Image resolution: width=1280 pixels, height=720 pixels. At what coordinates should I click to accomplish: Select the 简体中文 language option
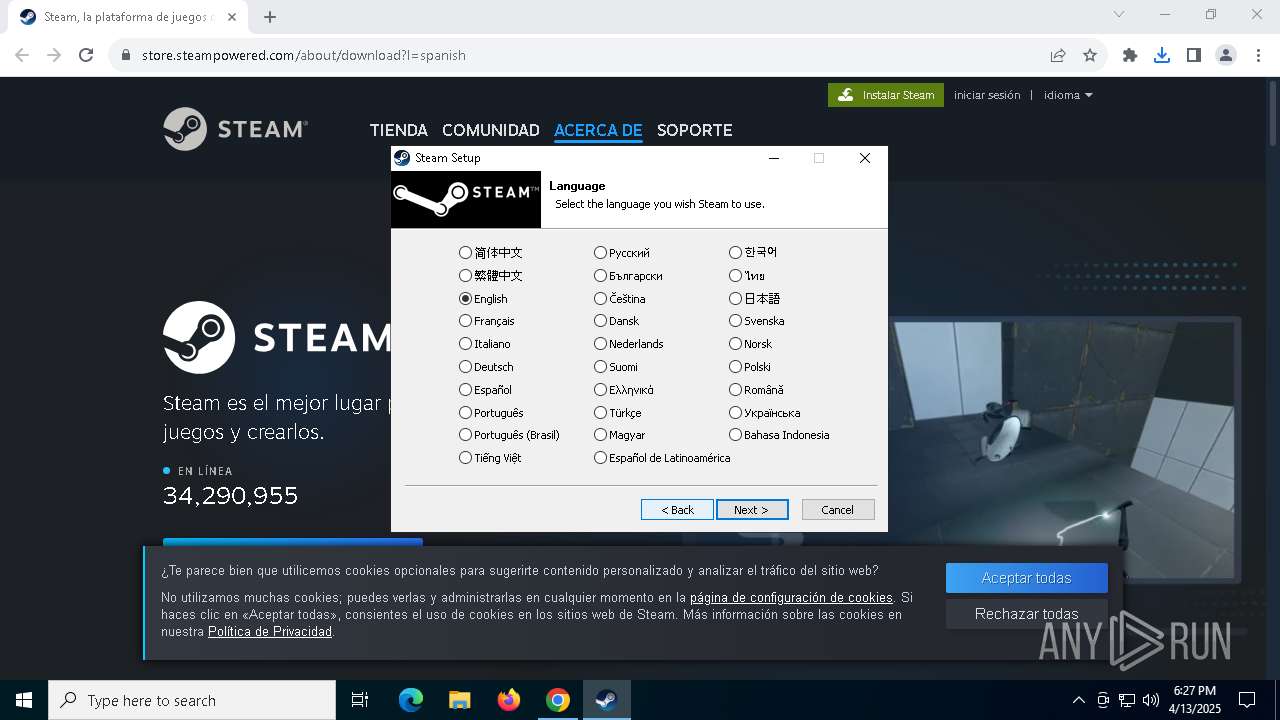[491, 253]
